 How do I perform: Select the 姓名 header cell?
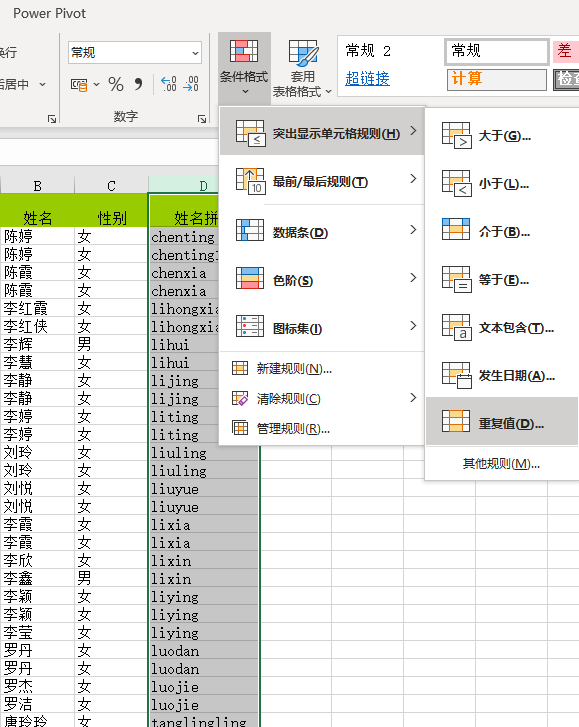(38, 211)
